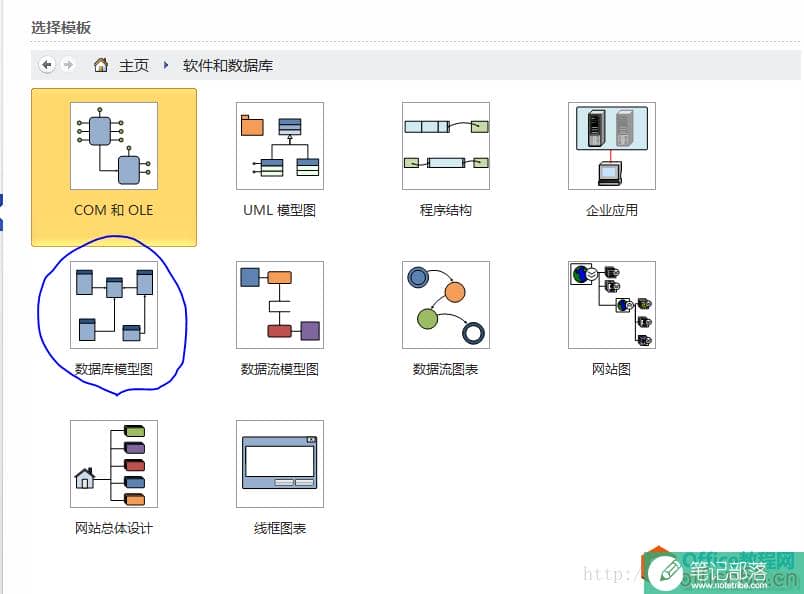804x594 pixels.
Task: Select the COM 和 OLE template icon
Action: point(114,146)
